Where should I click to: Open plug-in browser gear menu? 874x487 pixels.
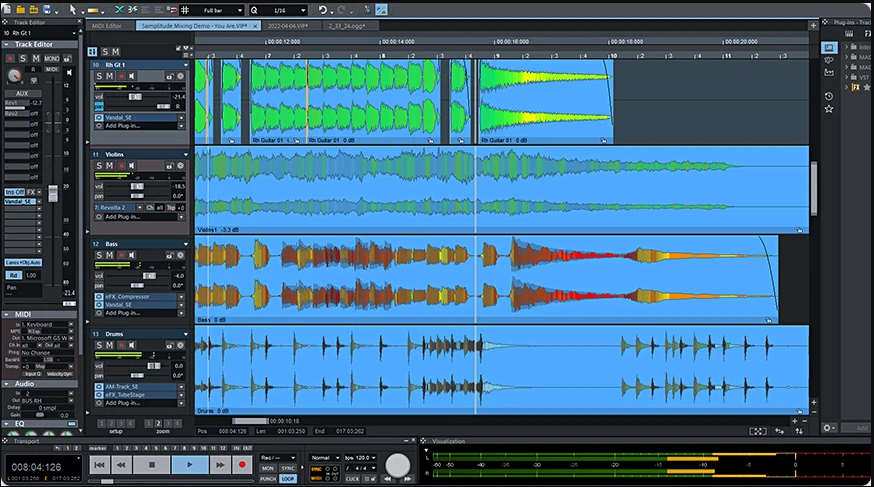point(828,428)
